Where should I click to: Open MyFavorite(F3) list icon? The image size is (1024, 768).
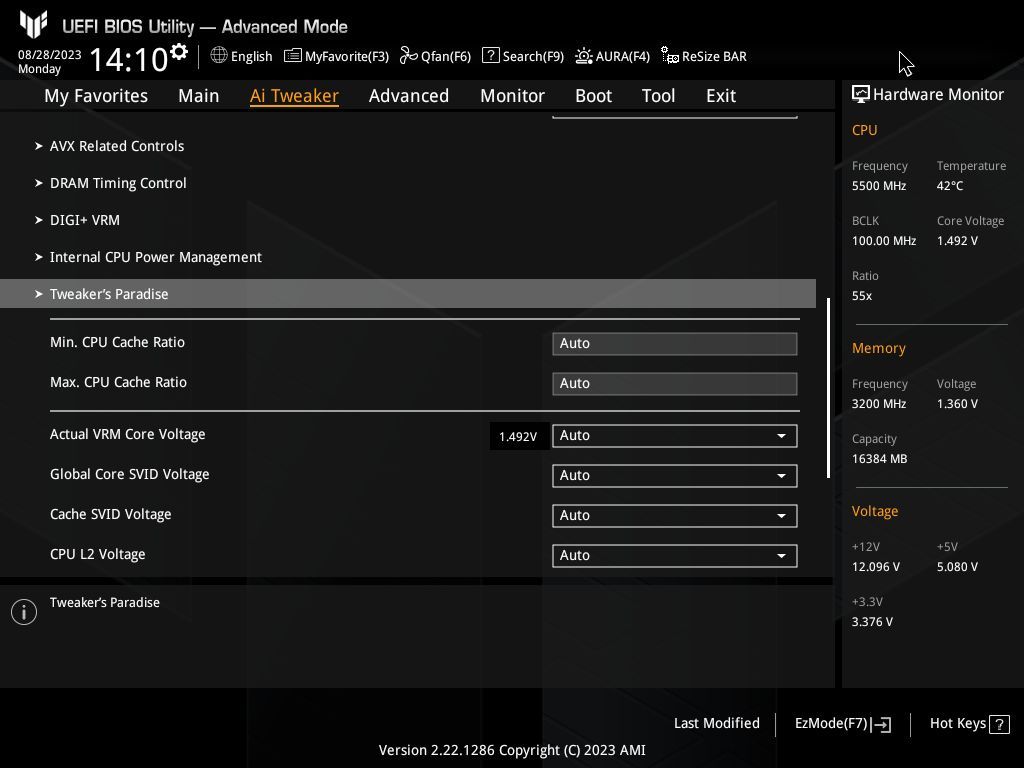pyautogui.click(x=293, y=56)
